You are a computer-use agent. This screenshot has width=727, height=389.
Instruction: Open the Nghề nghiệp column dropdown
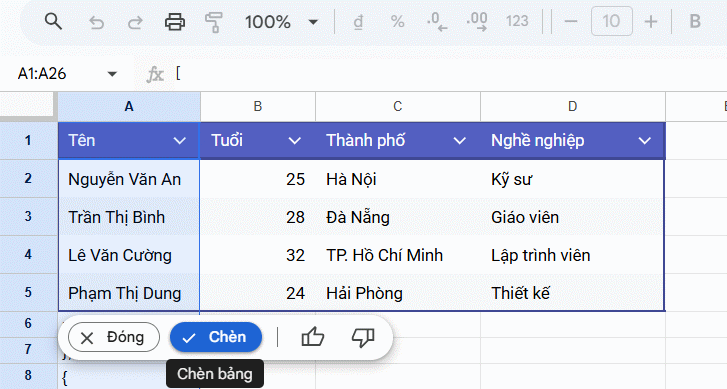tap(644, 140)
